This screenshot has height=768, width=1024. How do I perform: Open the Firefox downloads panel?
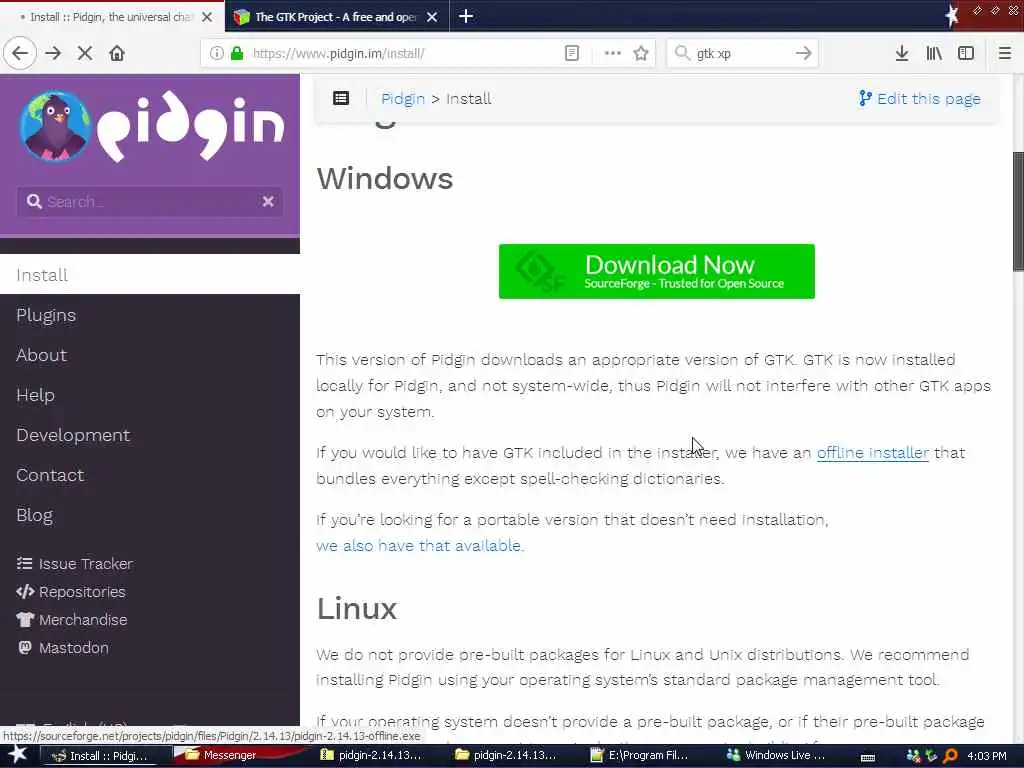[x=902, y=54]
